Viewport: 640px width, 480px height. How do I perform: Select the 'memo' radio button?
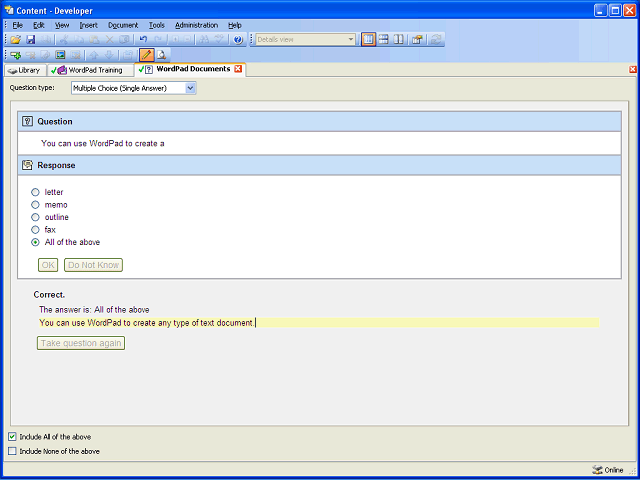pyautogui.click(x=36, y=204)
